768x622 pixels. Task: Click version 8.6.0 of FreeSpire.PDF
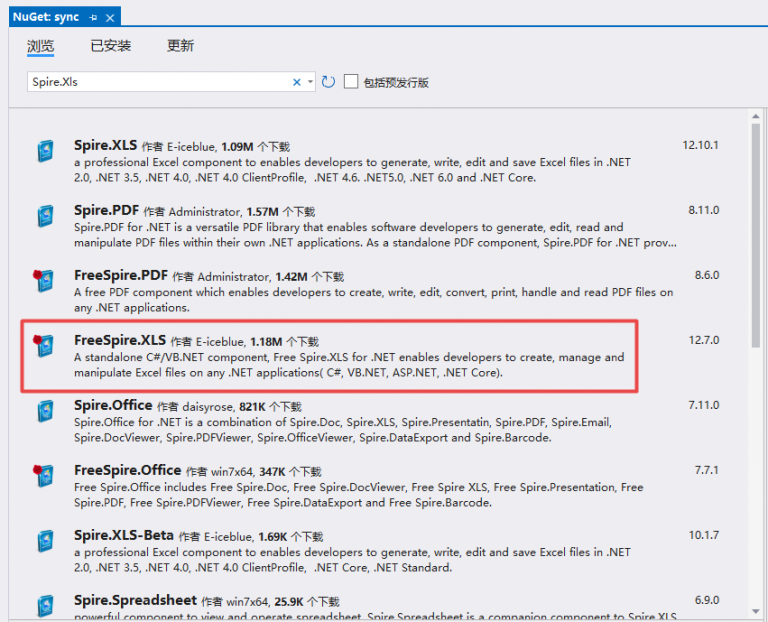tap(707, 275)
